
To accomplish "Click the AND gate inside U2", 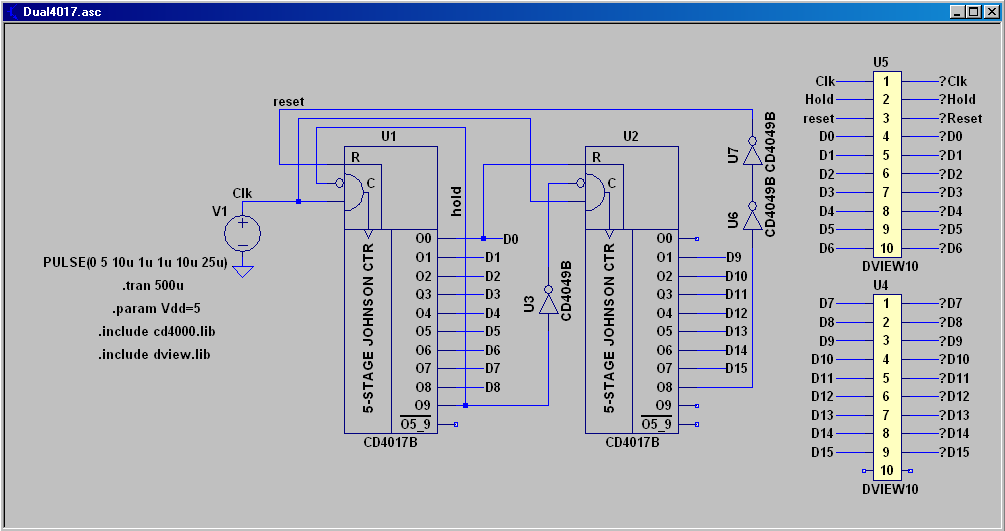I will 594,192.
